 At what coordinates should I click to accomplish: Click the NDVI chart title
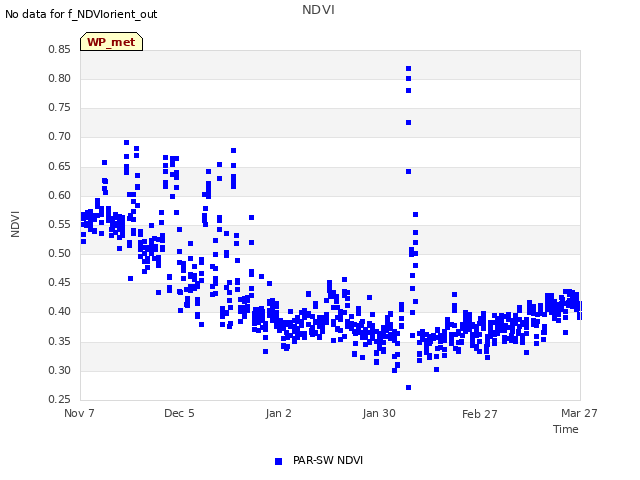pyautogui.click(x=318, y=10)
